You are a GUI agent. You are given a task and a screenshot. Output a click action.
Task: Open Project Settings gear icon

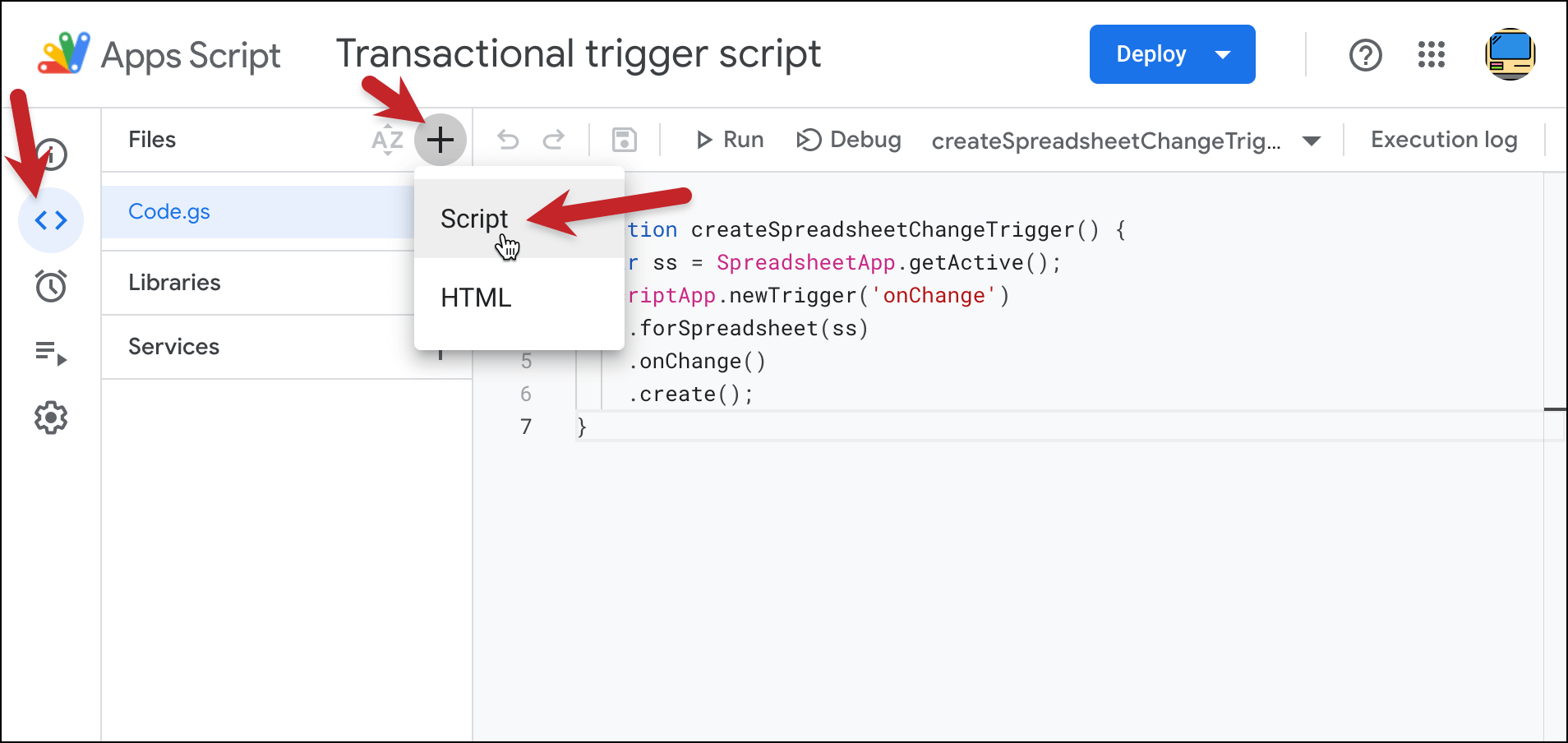pos(51,418)
